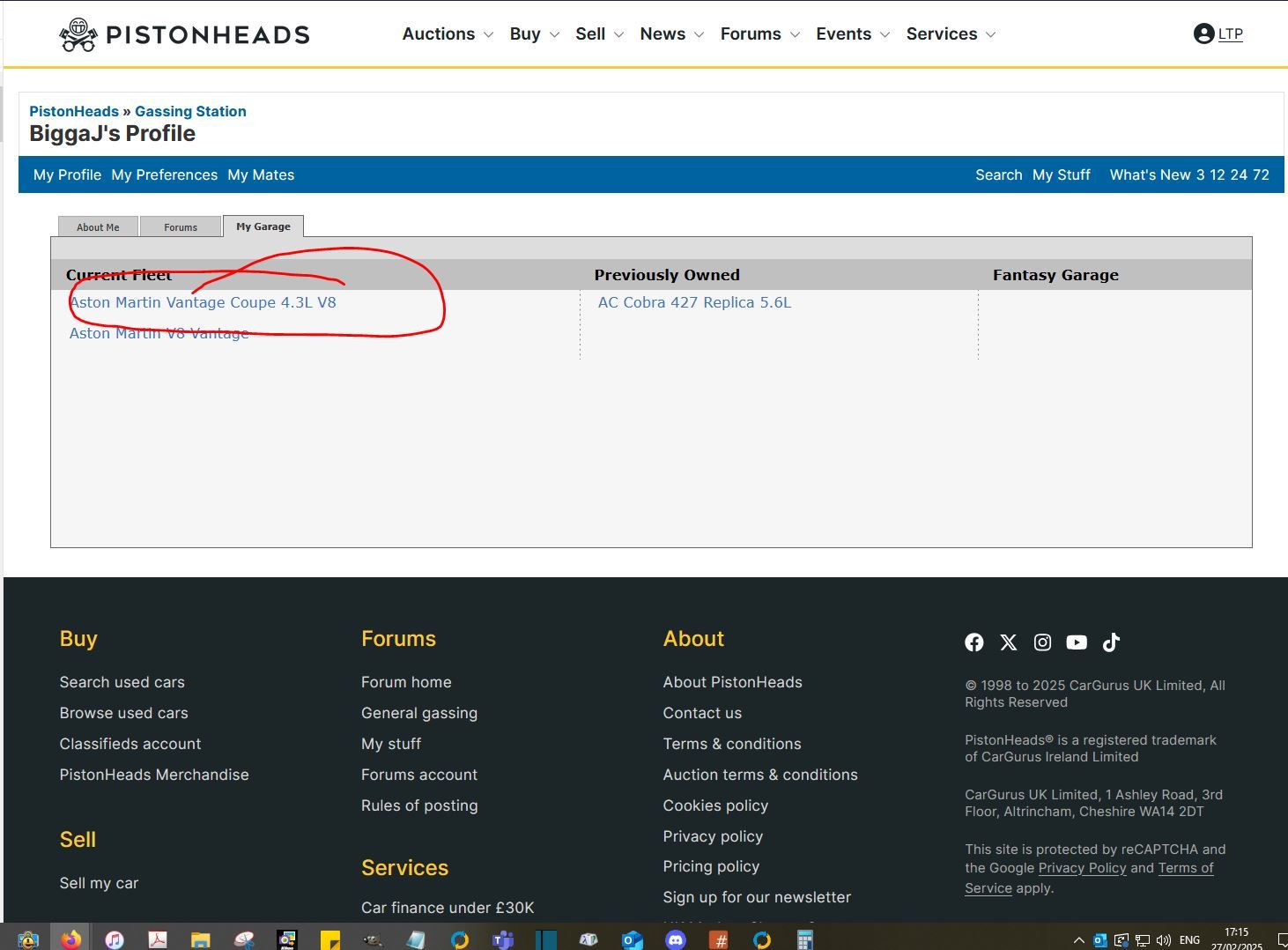This screenshot has height=950, width=1288.
Task: Open the LTP user account icon
Action: (1203, 34)
